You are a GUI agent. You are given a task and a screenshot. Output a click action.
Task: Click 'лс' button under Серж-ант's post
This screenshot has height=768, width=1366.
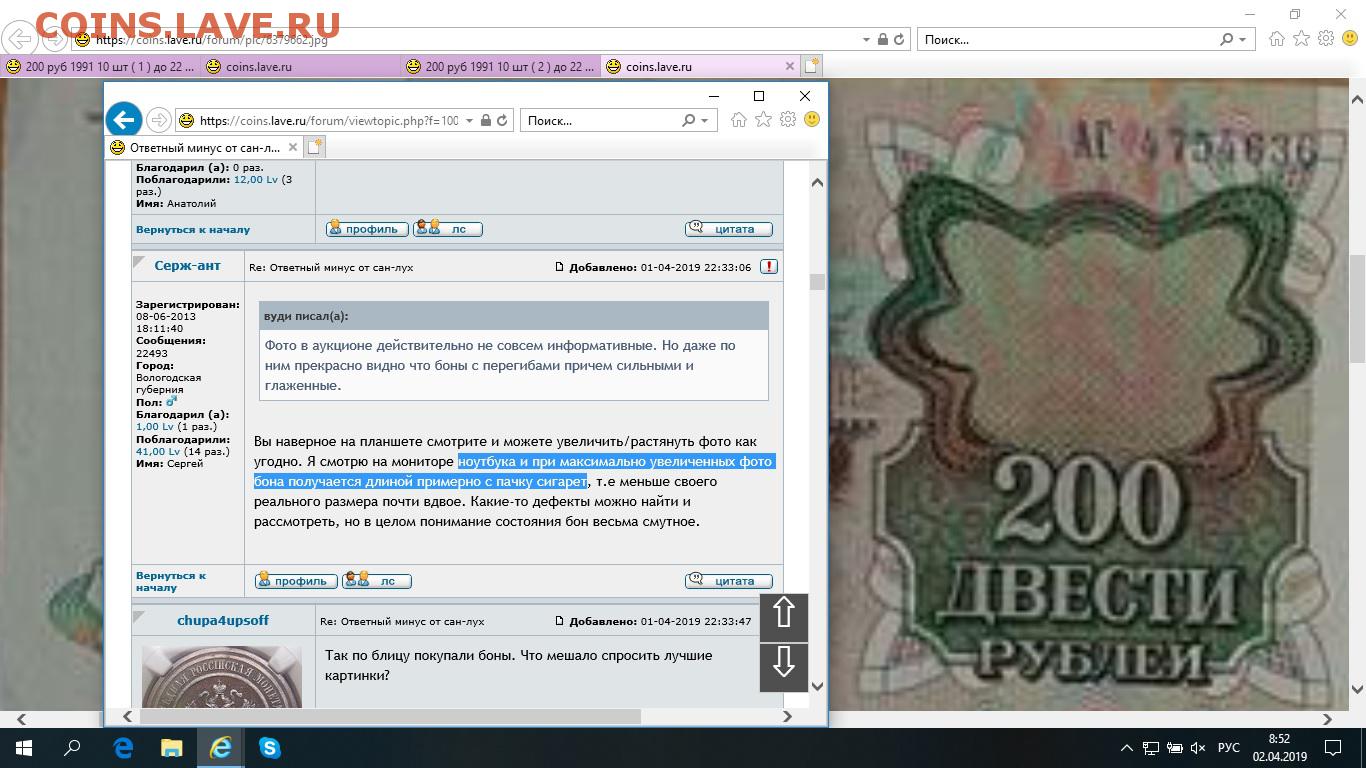(376, 580)
